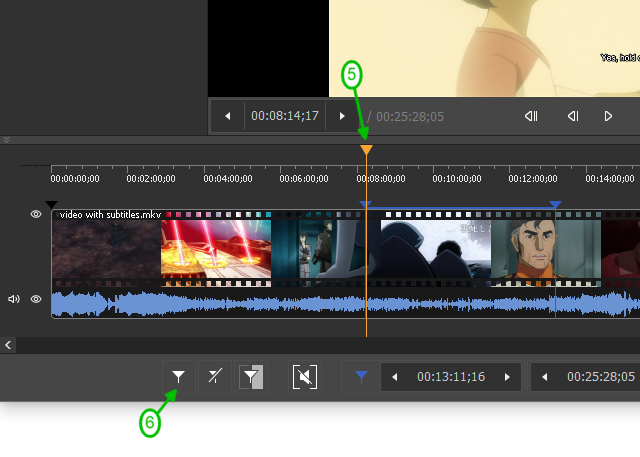This screenshot has width=640, height=457.
Task: Edit end time field 00:25:28;05
Action: [x=601, y=377]
